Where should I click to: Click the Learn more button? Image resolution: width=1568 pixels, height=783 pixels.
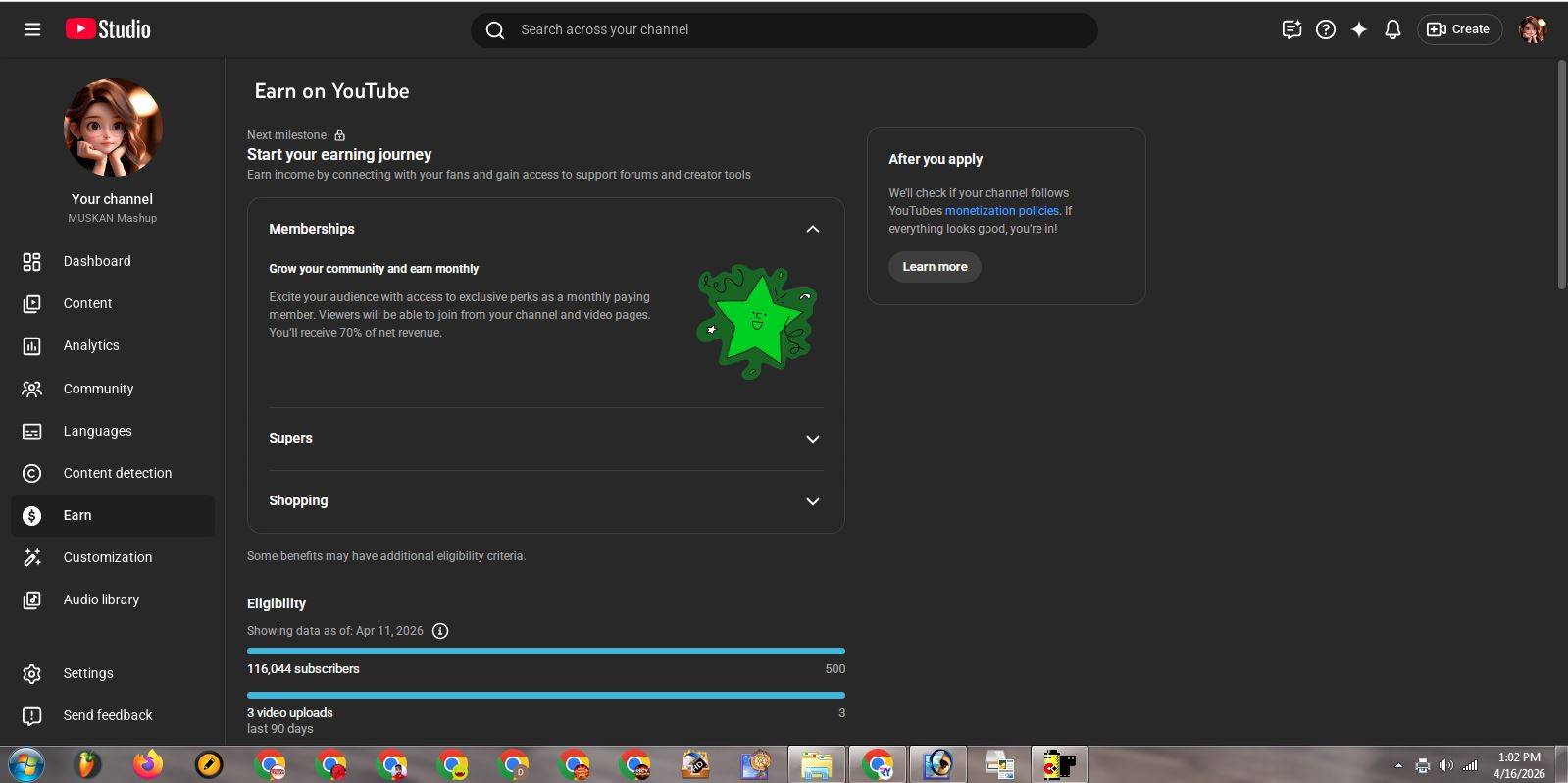(x=935, y=267)
